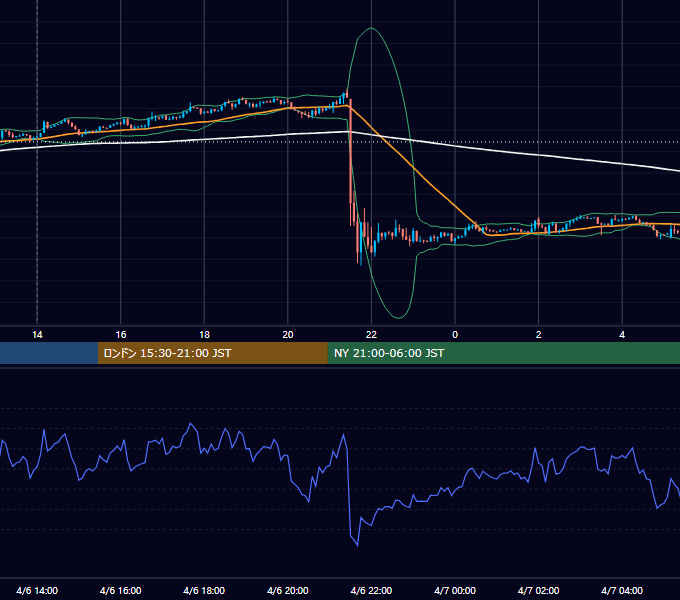680x600 pixels.
Task: Click the hour label 2 on the price chart axis
Action: pos(538,335)
